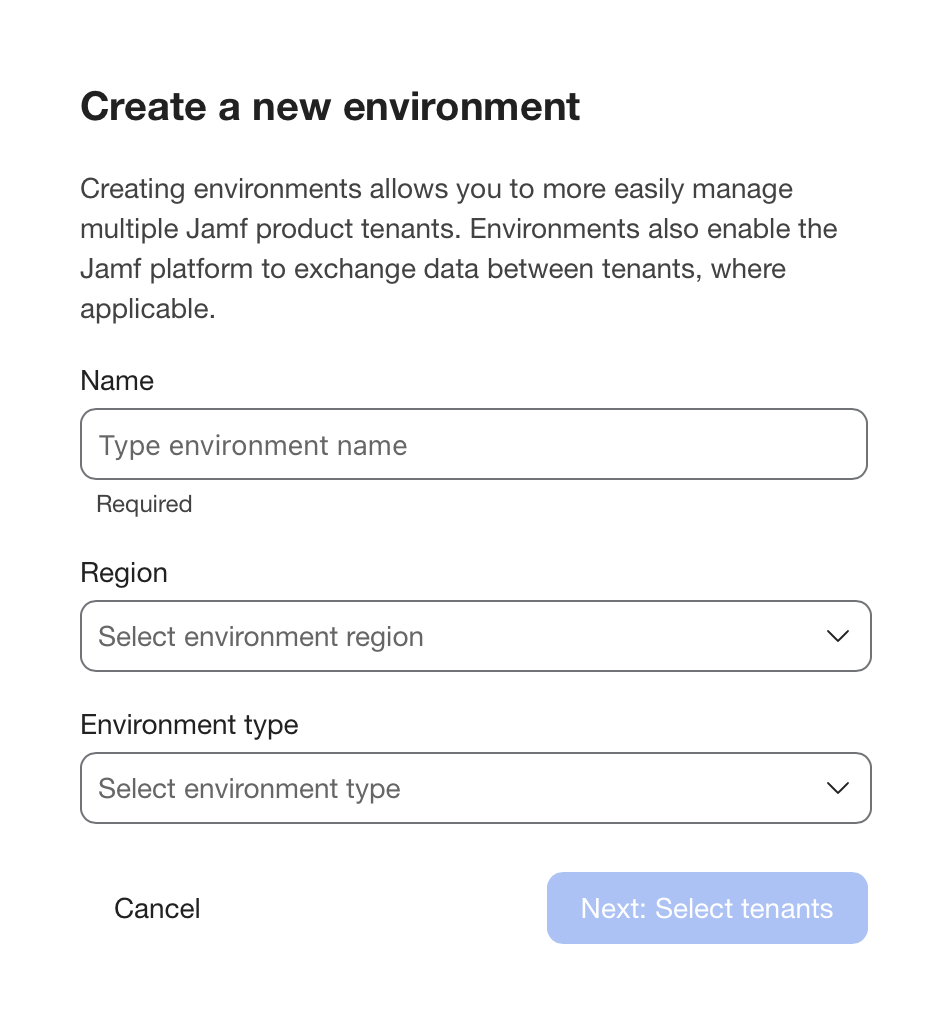The height and width of the screenshot is (1020, 948).
Task: Dismiss the dialog with Cancel
Action: [x=157, y=908]
